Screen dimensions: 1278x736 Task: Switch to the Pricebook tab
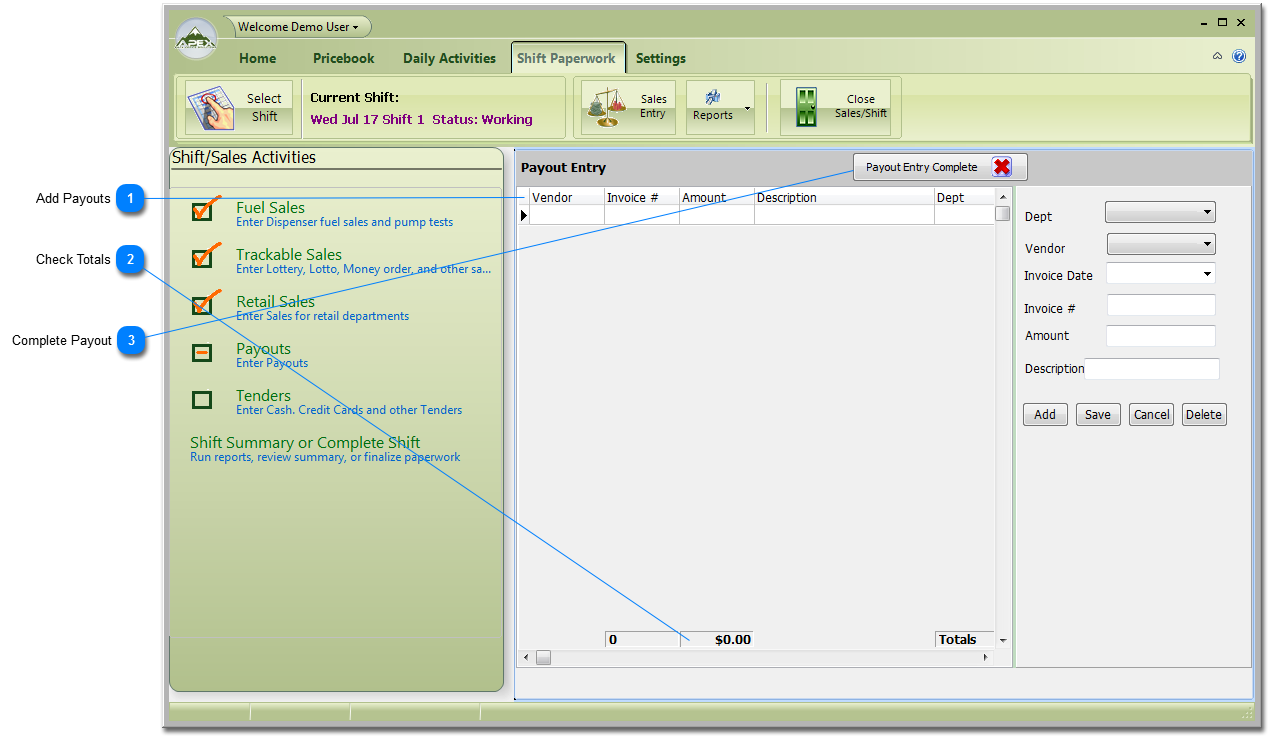tap(343, 58)
